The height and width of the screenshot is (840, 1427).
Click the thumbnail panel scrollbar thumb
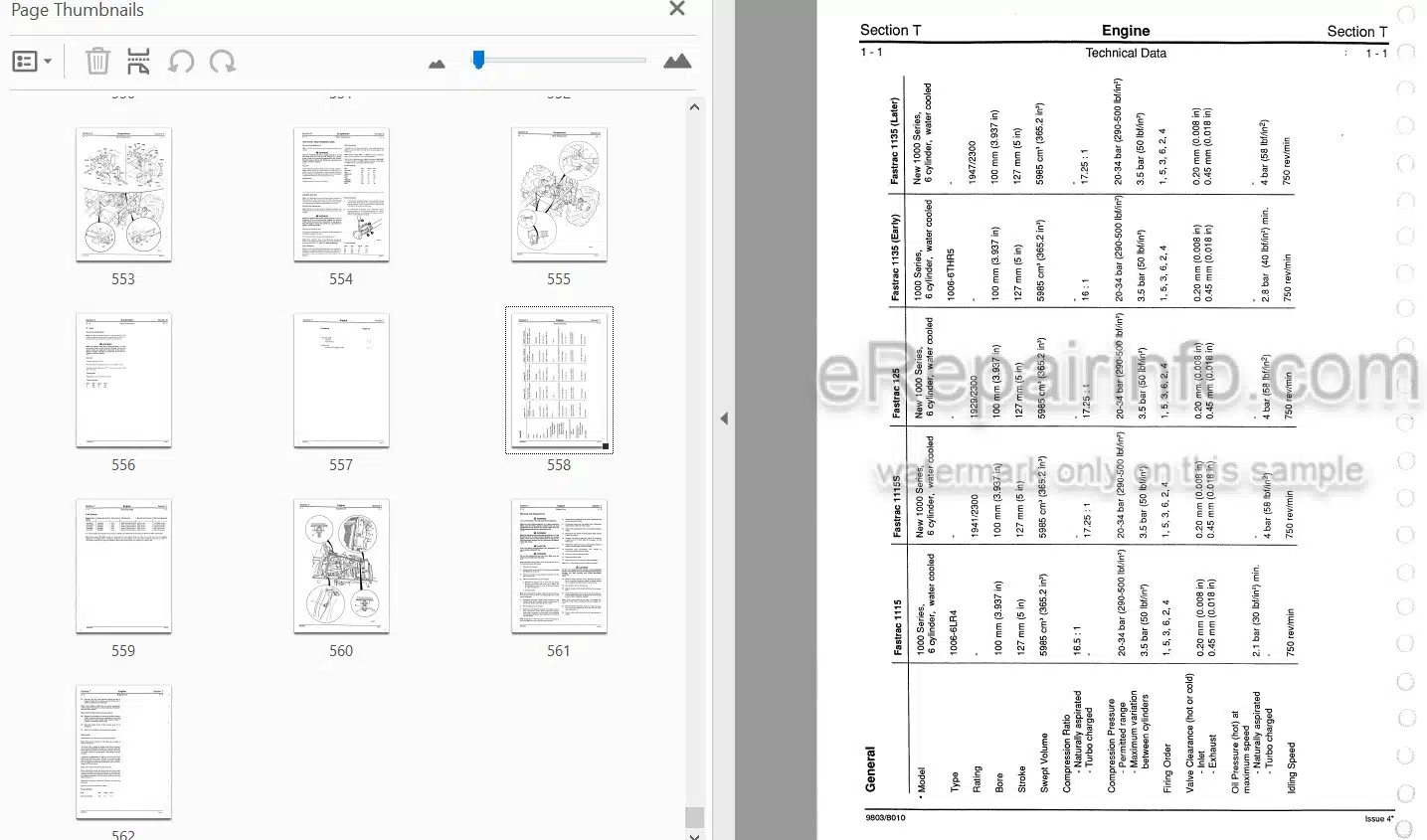click(x=694, y=817)
